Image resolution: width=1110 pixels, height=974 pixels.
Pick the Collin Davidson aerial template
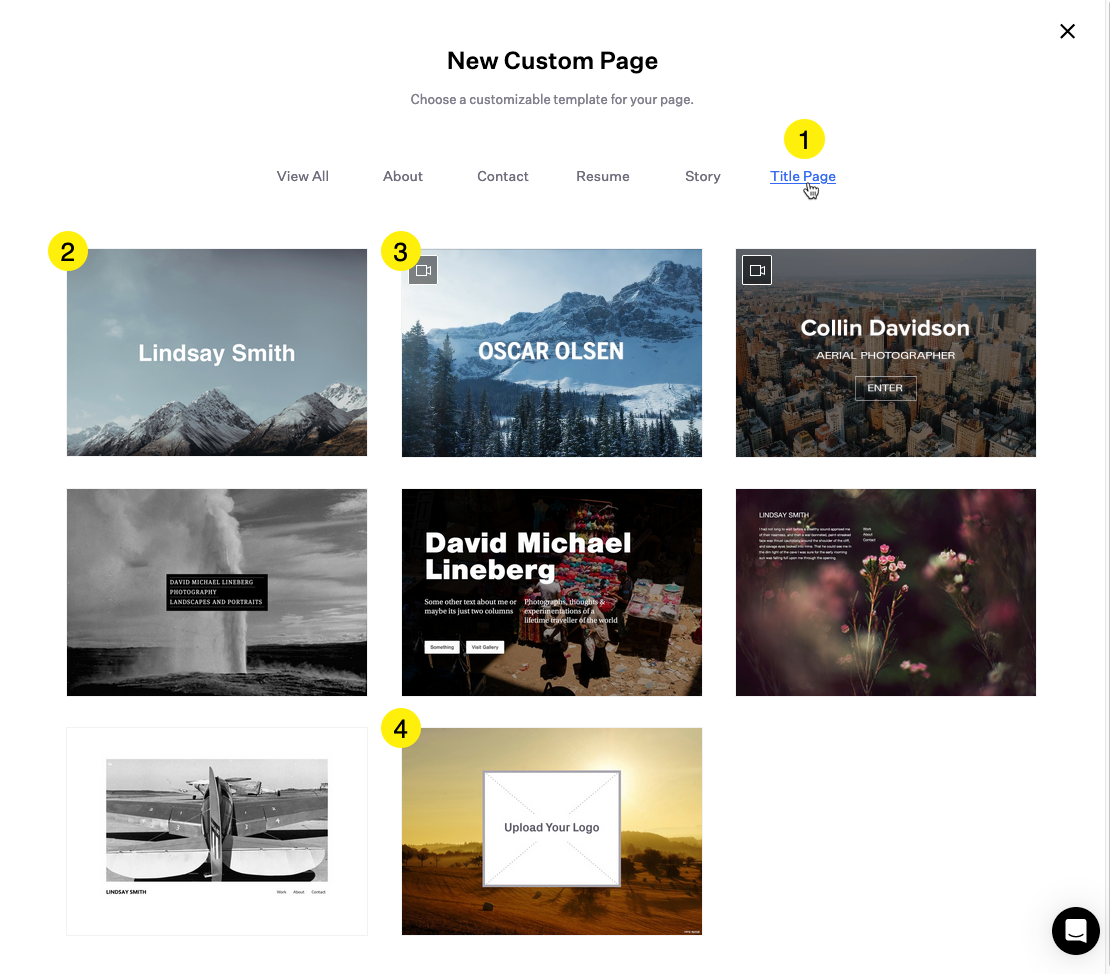click(886, 353)
